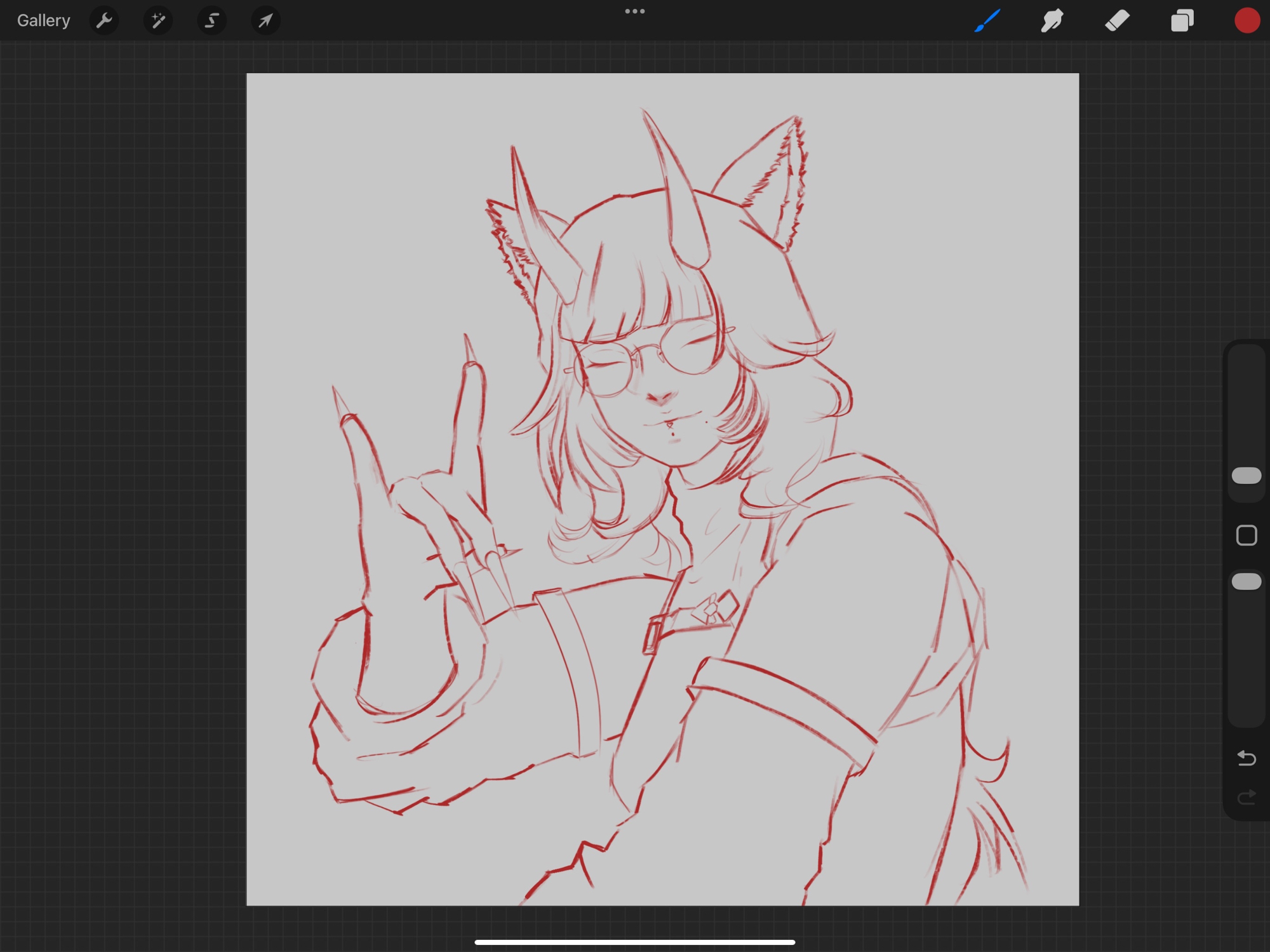Viewport: 1270px width, 952px height.
Task: Open the Adjustments magic wand menu
Action: (157, 21)
